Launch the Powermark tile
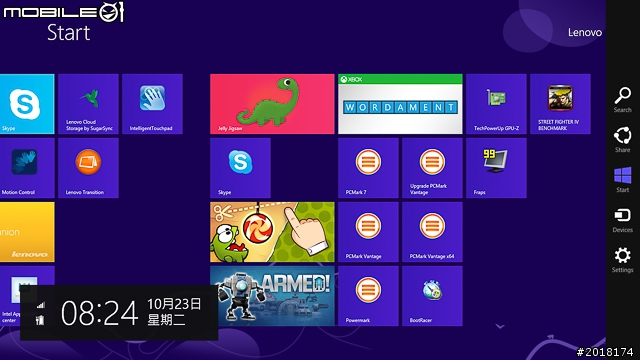The width and height of the screenshot is (640, 360). point(368,296)
